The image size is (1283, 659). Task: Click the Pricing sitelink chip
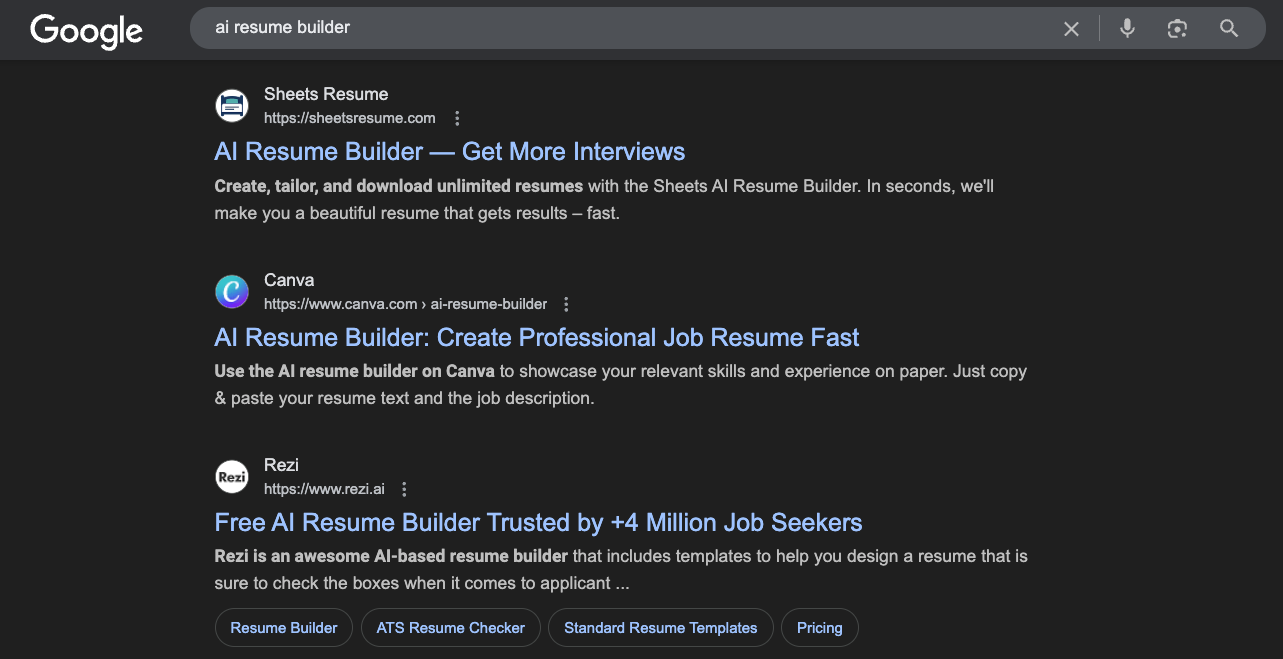[x=820, y=628]
